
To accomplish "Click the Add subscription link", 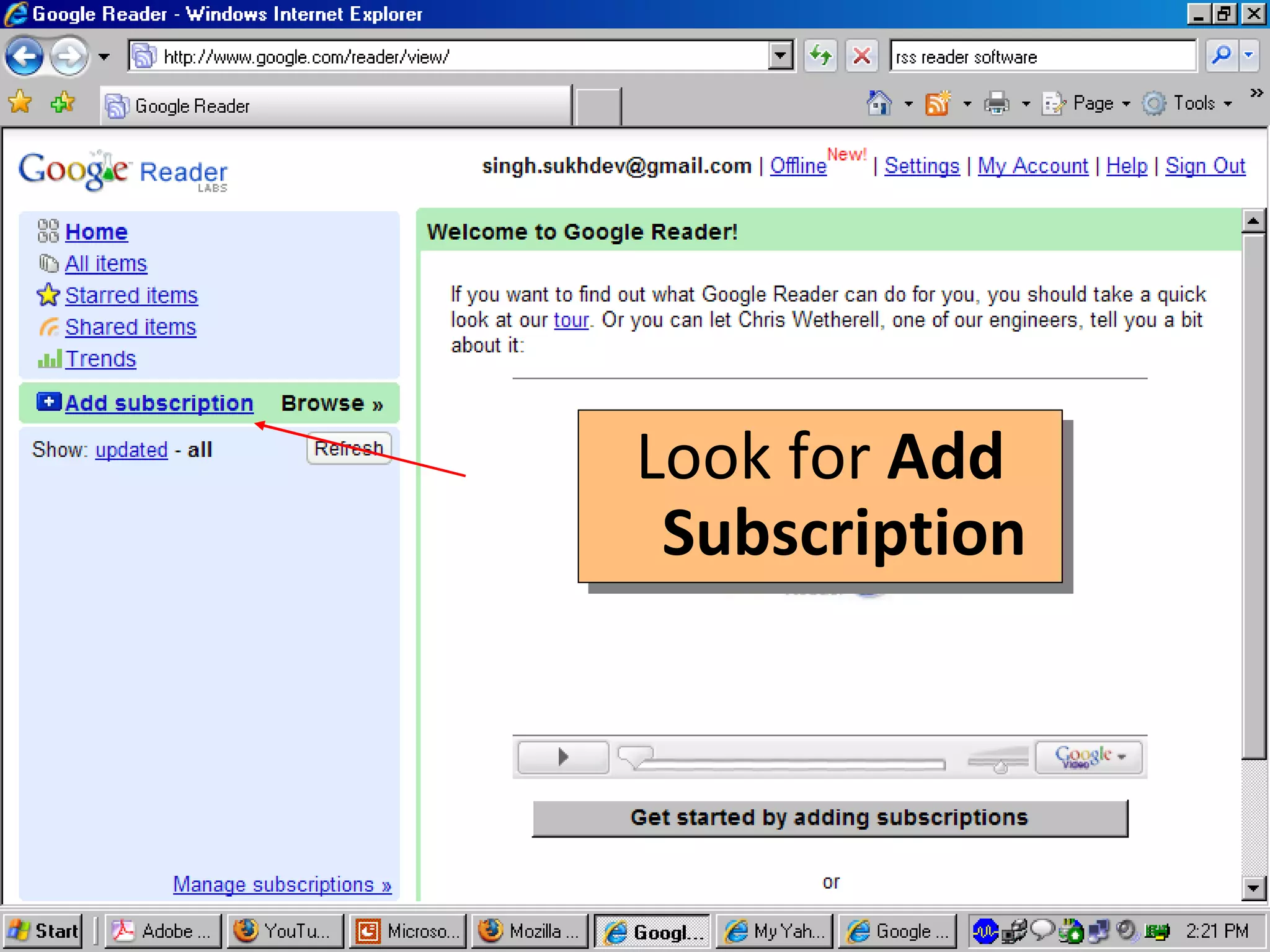I will [x=159, y=403].
